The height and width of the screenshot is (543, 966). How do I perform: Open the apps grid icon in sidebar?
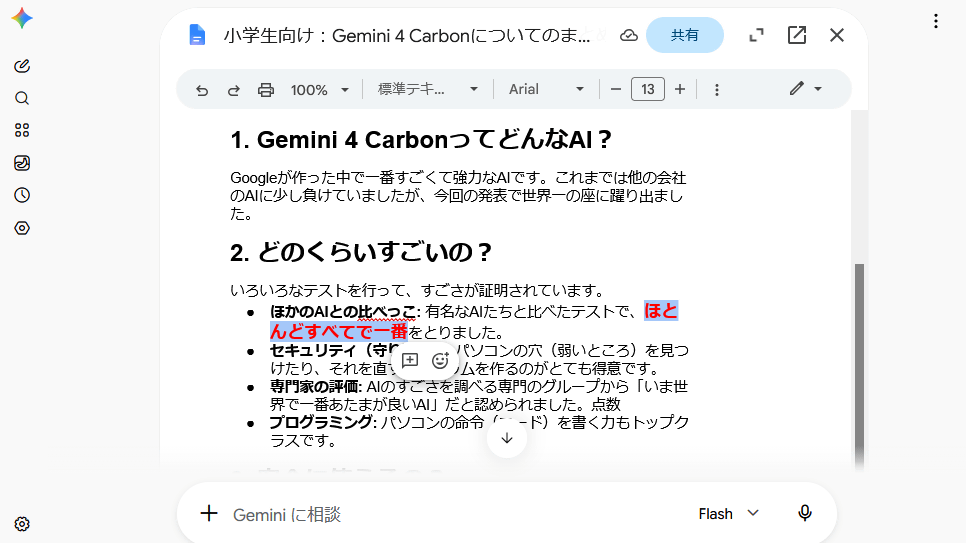[x=22, y=130]
